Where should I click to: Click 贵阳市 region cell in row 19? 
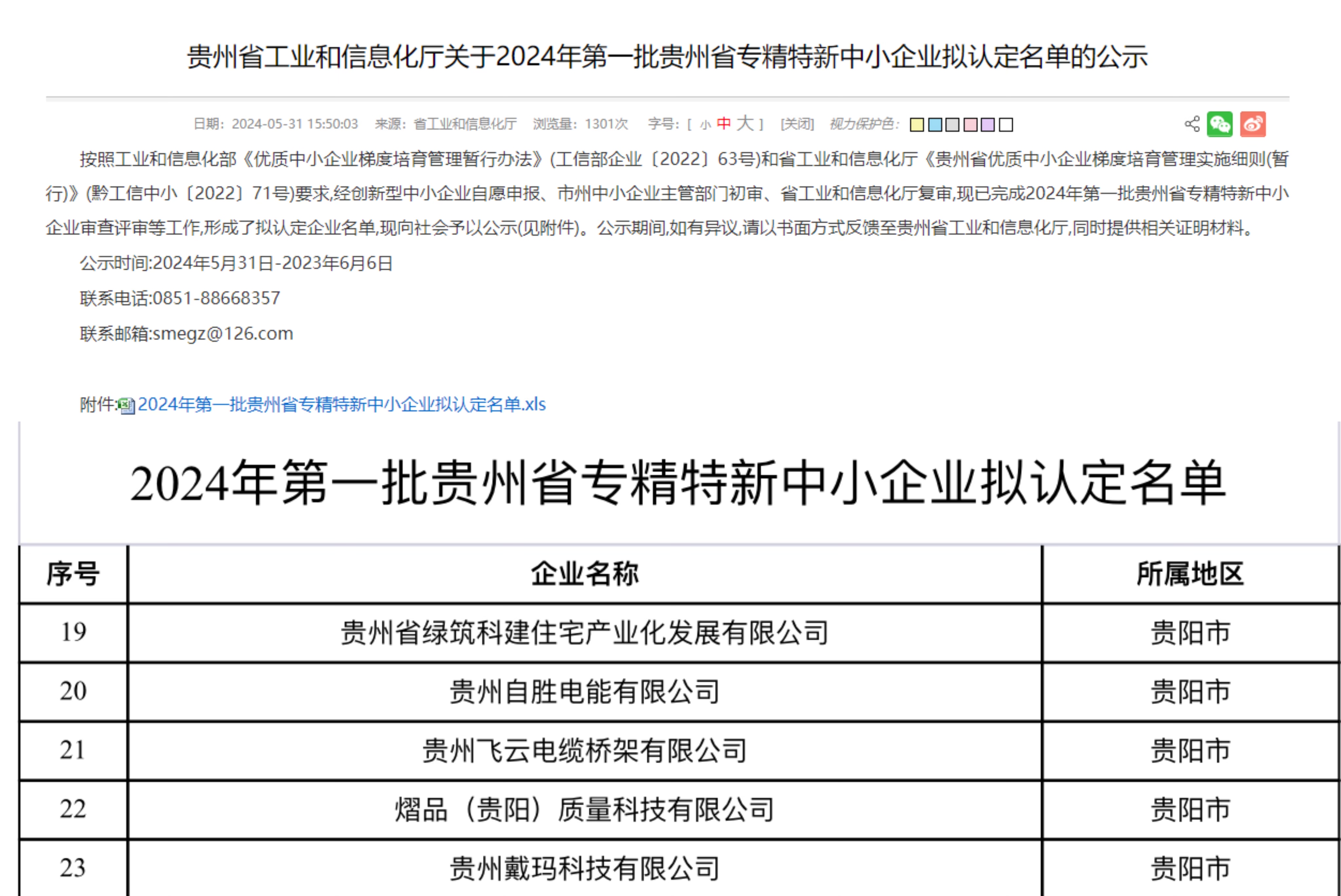[1191, 633]
